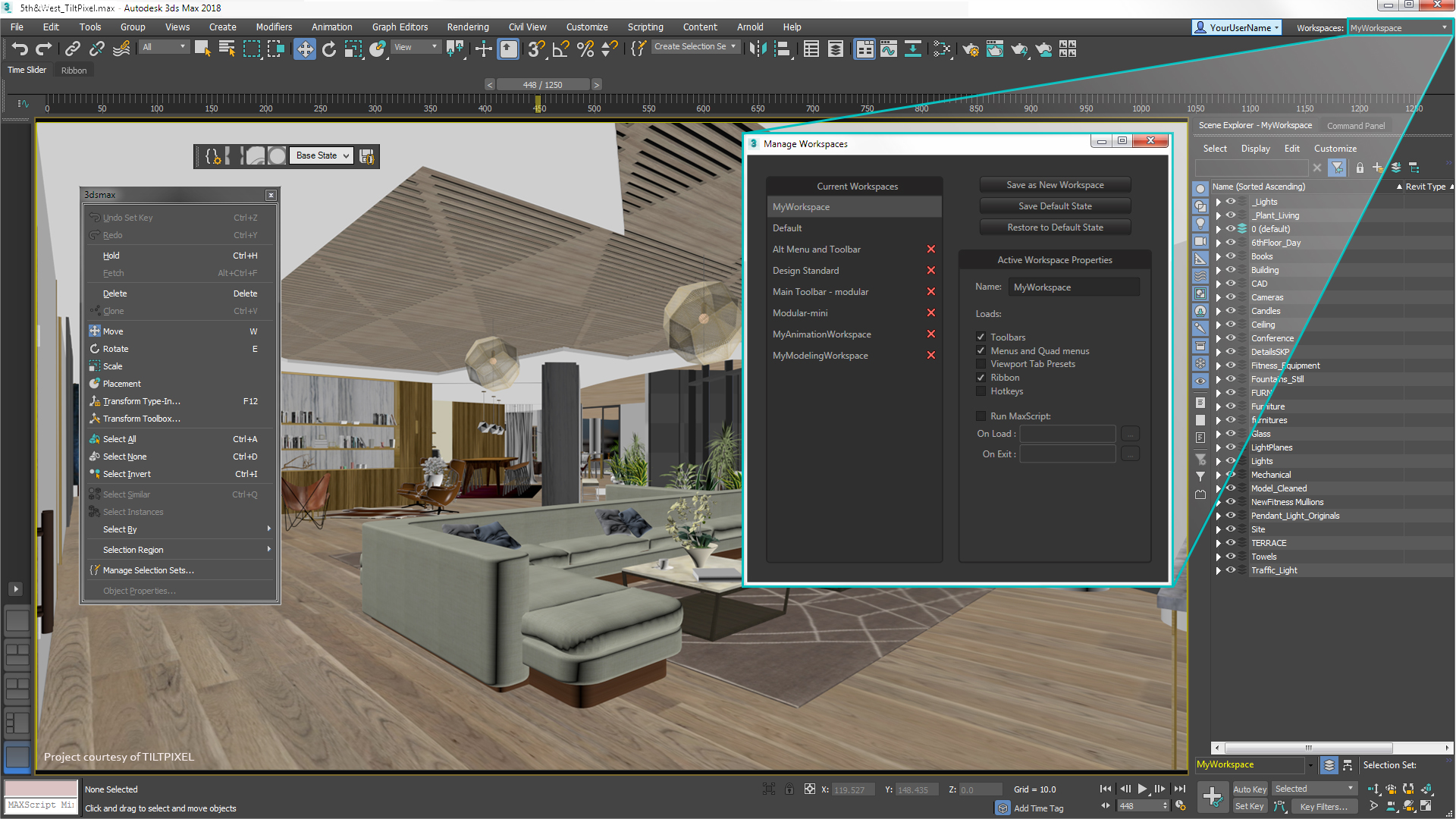Click Restore to Default State button

click(1054, 226)
